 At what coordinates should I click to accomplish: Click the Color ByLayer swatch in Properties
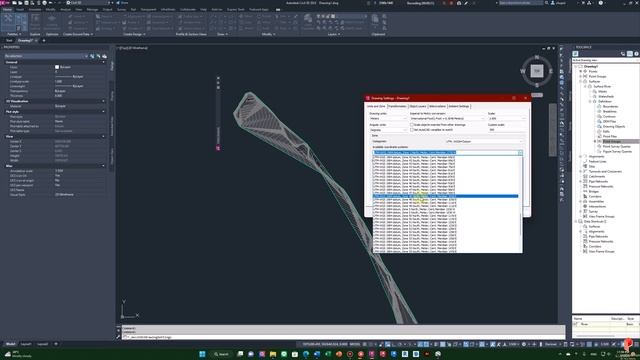[x=57, y=67]
